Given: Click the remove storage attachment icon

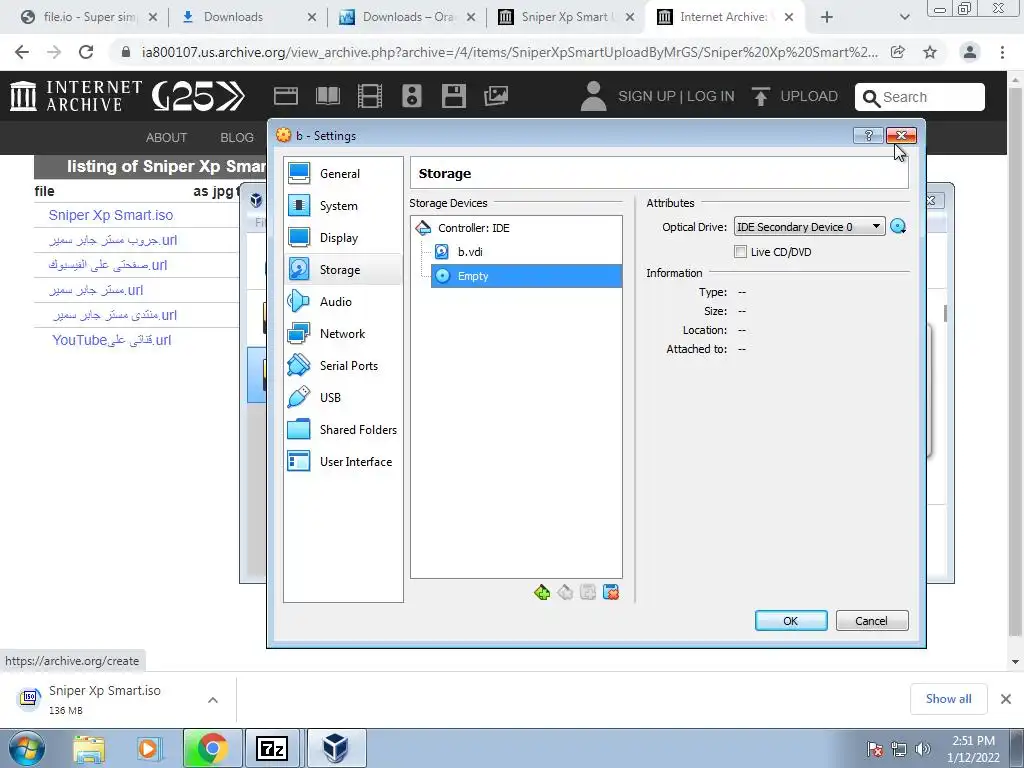Looking at the screenshot, I should (x=611, y=592).
